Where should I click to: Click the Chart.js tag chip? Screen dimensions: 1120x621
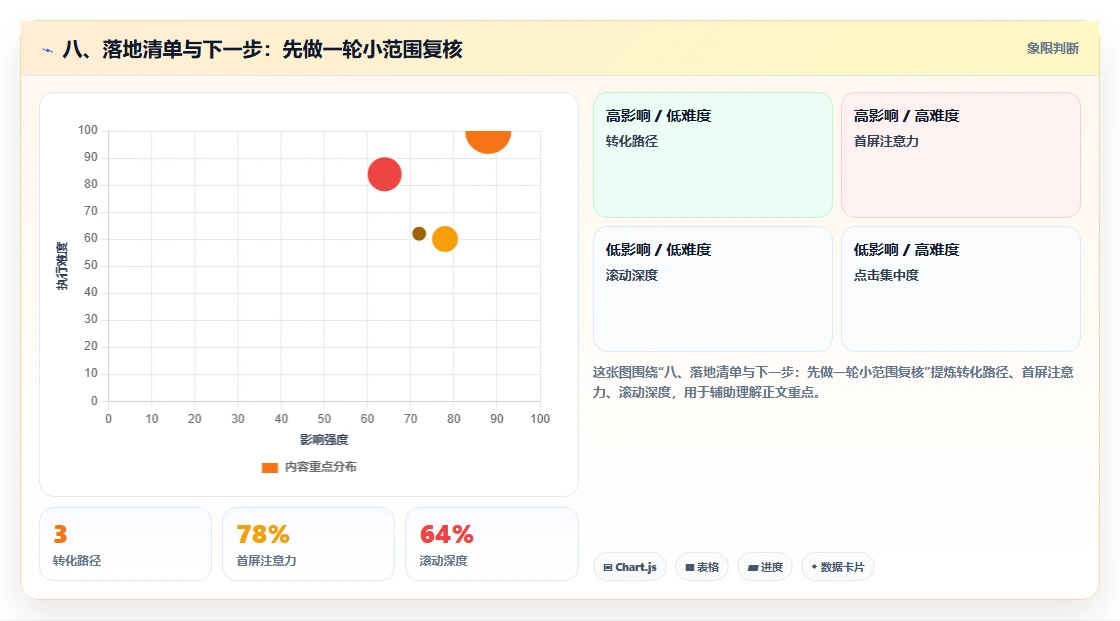[x=630, y=567]
